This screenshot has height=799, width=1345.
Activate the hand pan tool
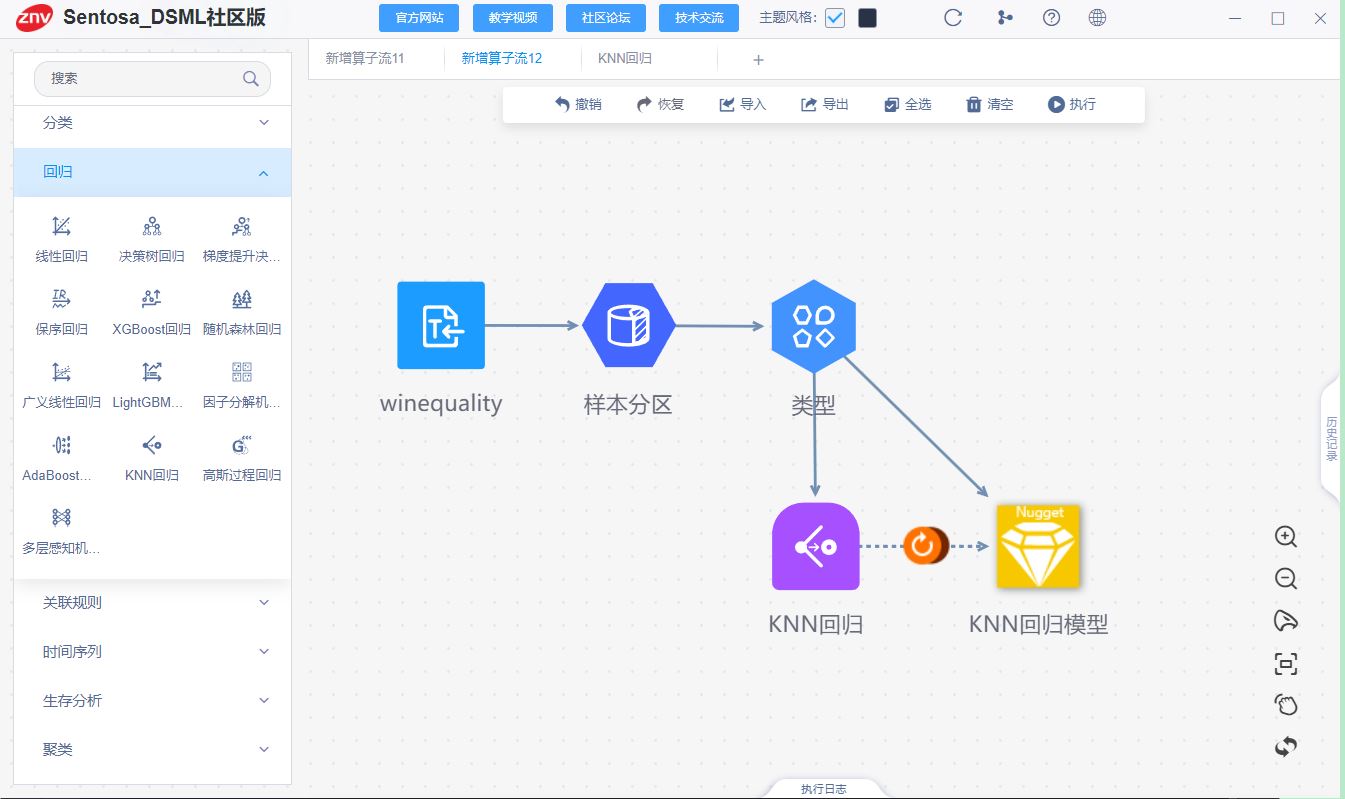pyautogui.click(x=1286, y=705)
